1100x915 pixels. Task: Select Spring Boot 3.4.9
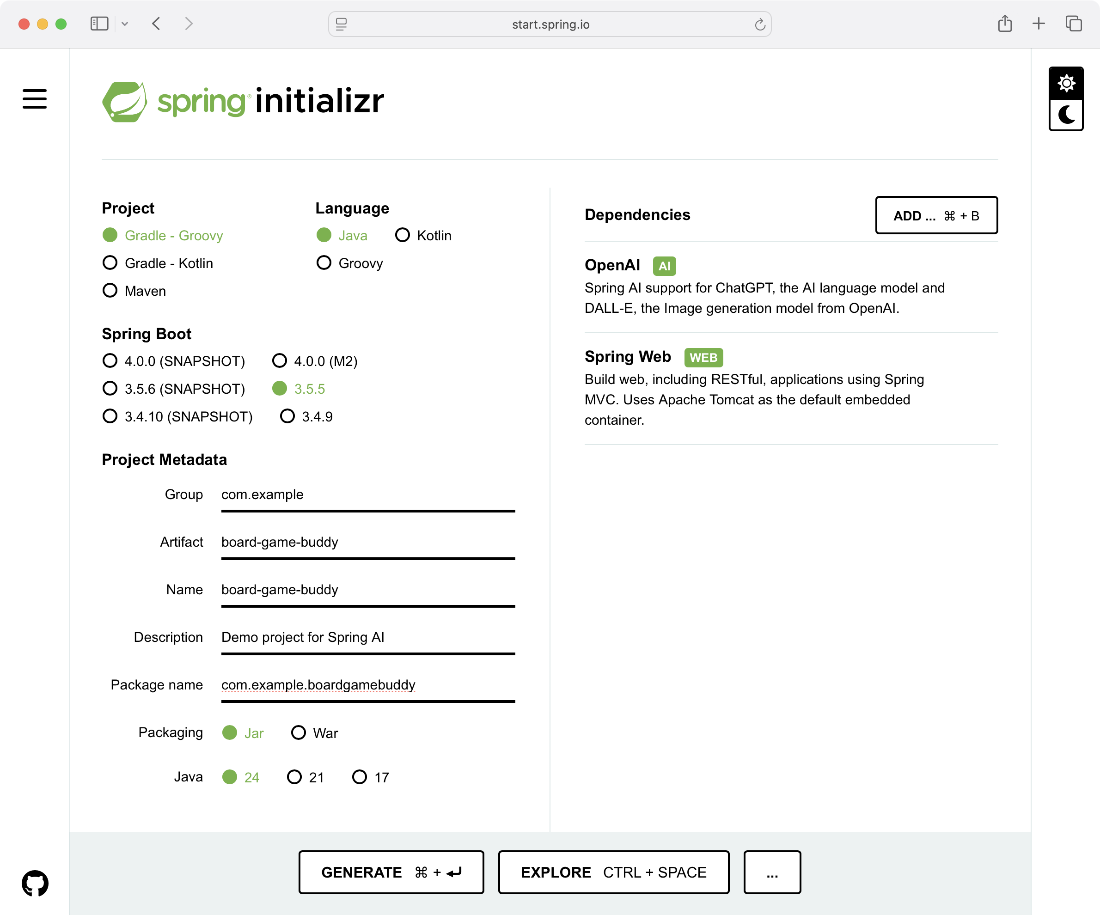306,417
